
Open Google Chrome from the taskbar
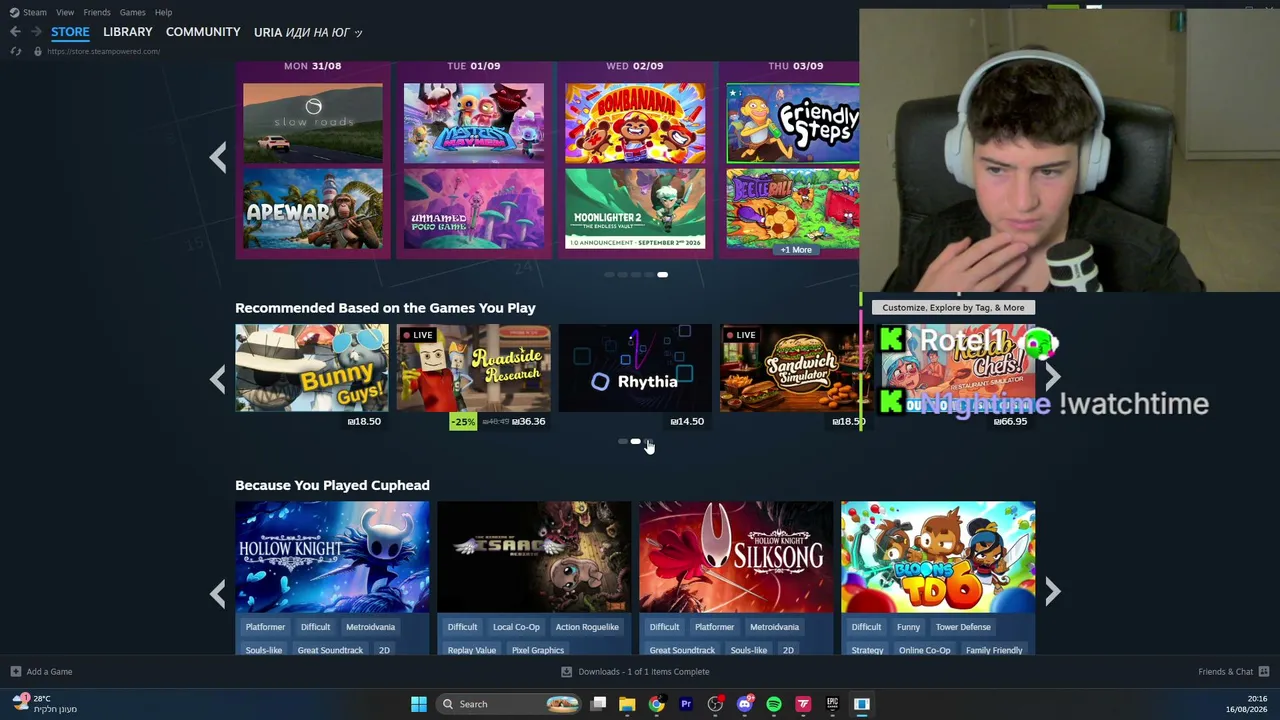[656, 704]
